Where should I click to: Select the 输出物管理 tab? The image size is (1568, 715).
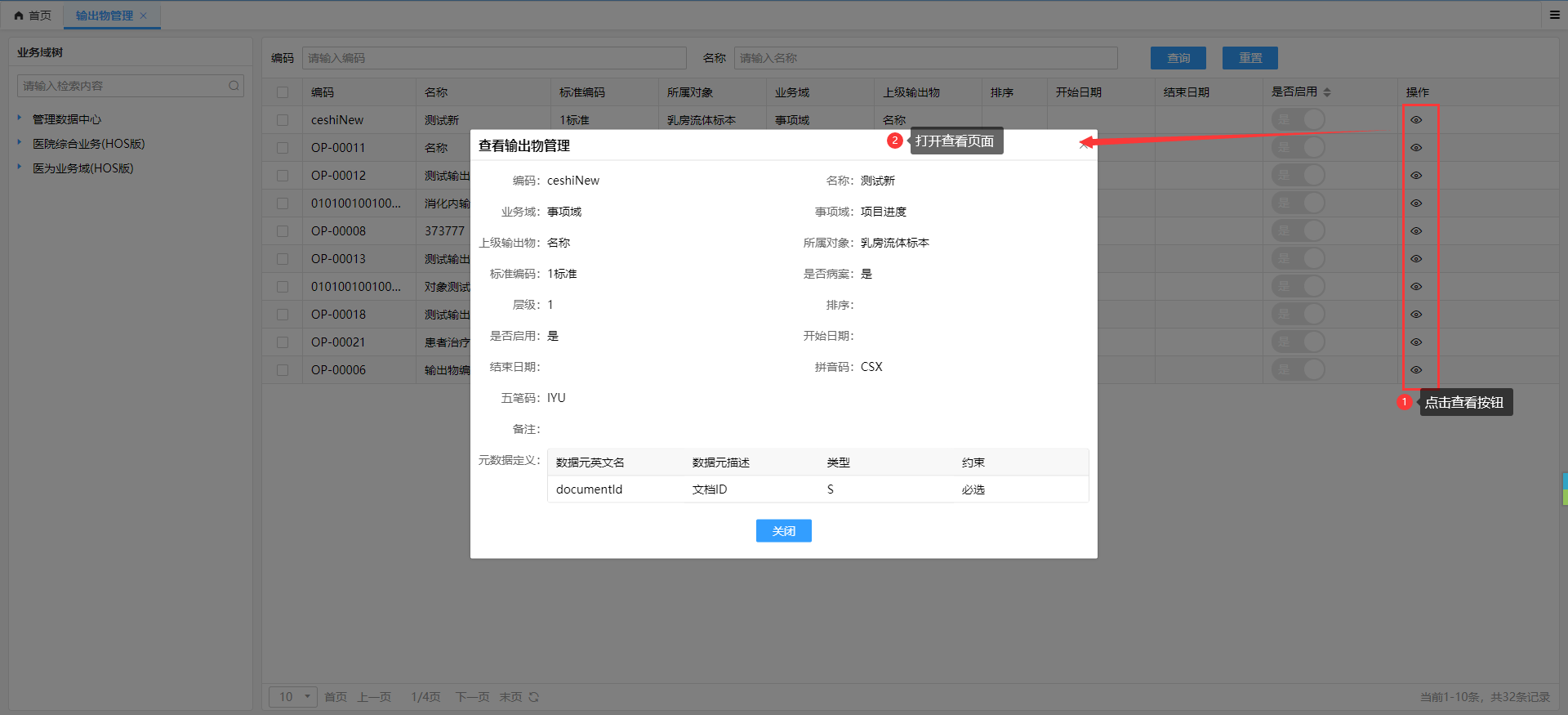104,16
